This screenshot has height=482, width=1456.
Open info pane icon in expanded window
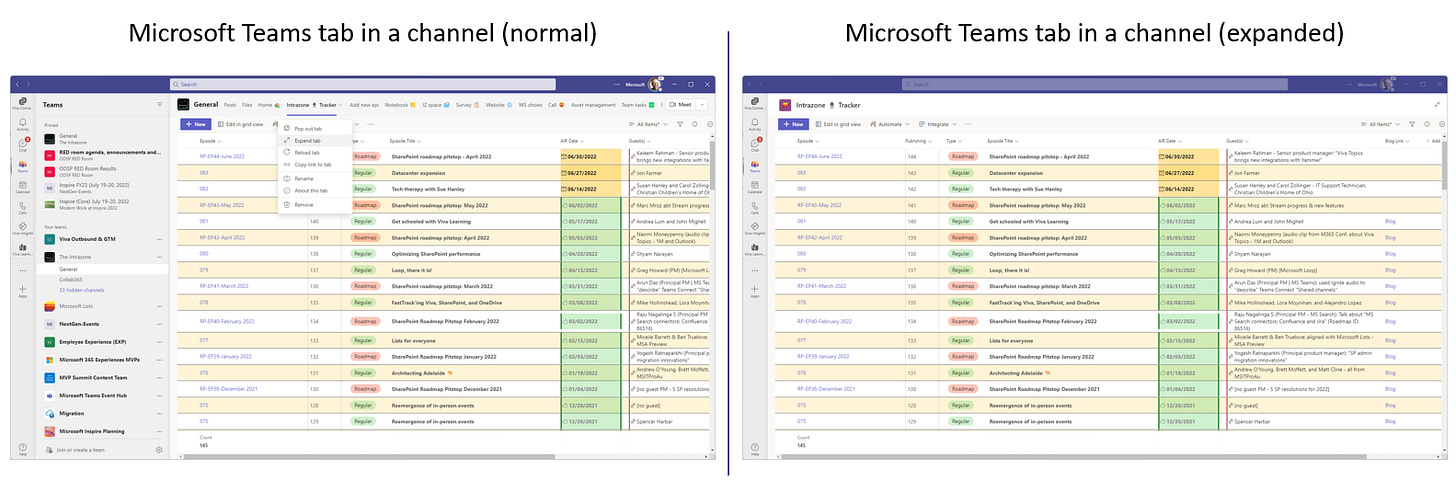tap(1427, 124)
